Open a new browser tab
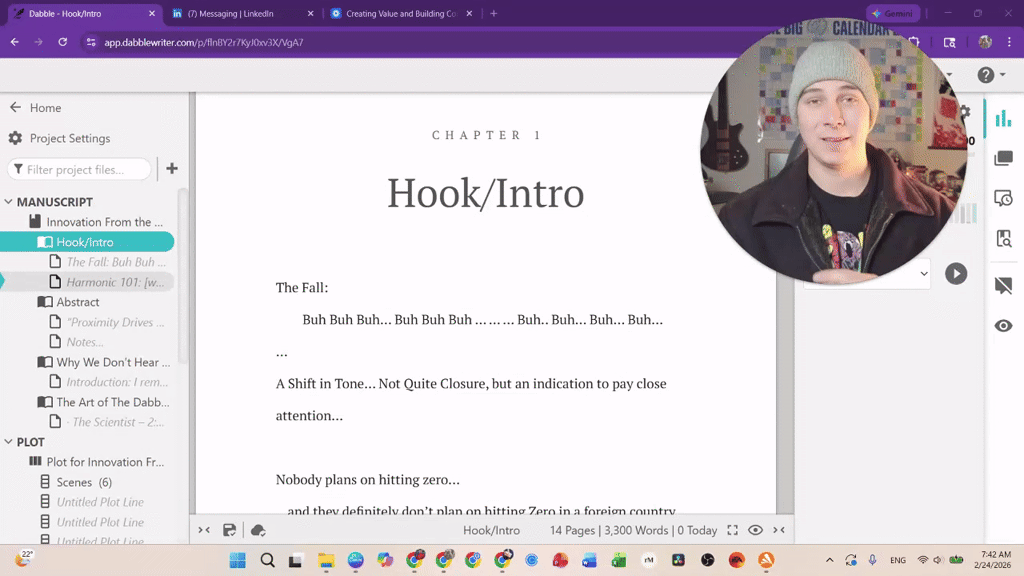 click(x=494, y=13)
